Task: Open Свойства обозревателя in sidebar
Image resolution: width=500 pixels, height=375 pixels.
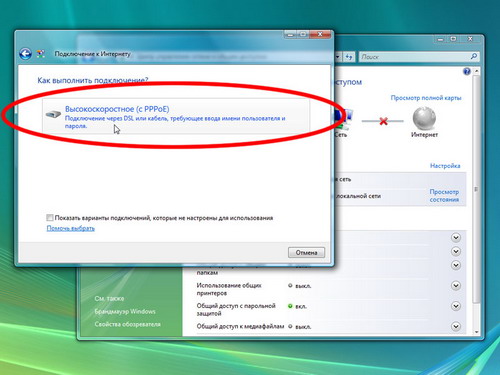Action: pos(127,324)
